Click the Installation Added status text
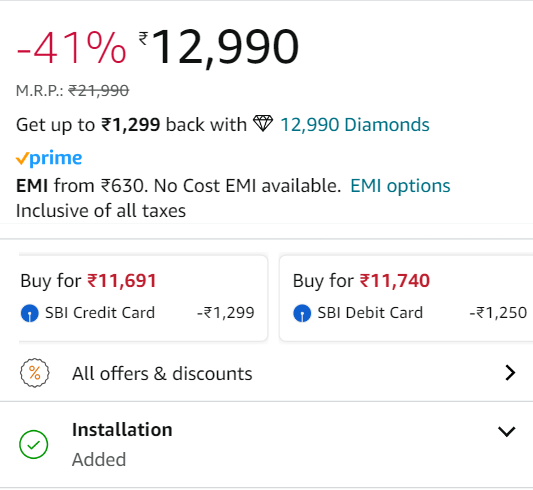Image resolution: width=533 pixels, height=490 pixels. (99, 459)
